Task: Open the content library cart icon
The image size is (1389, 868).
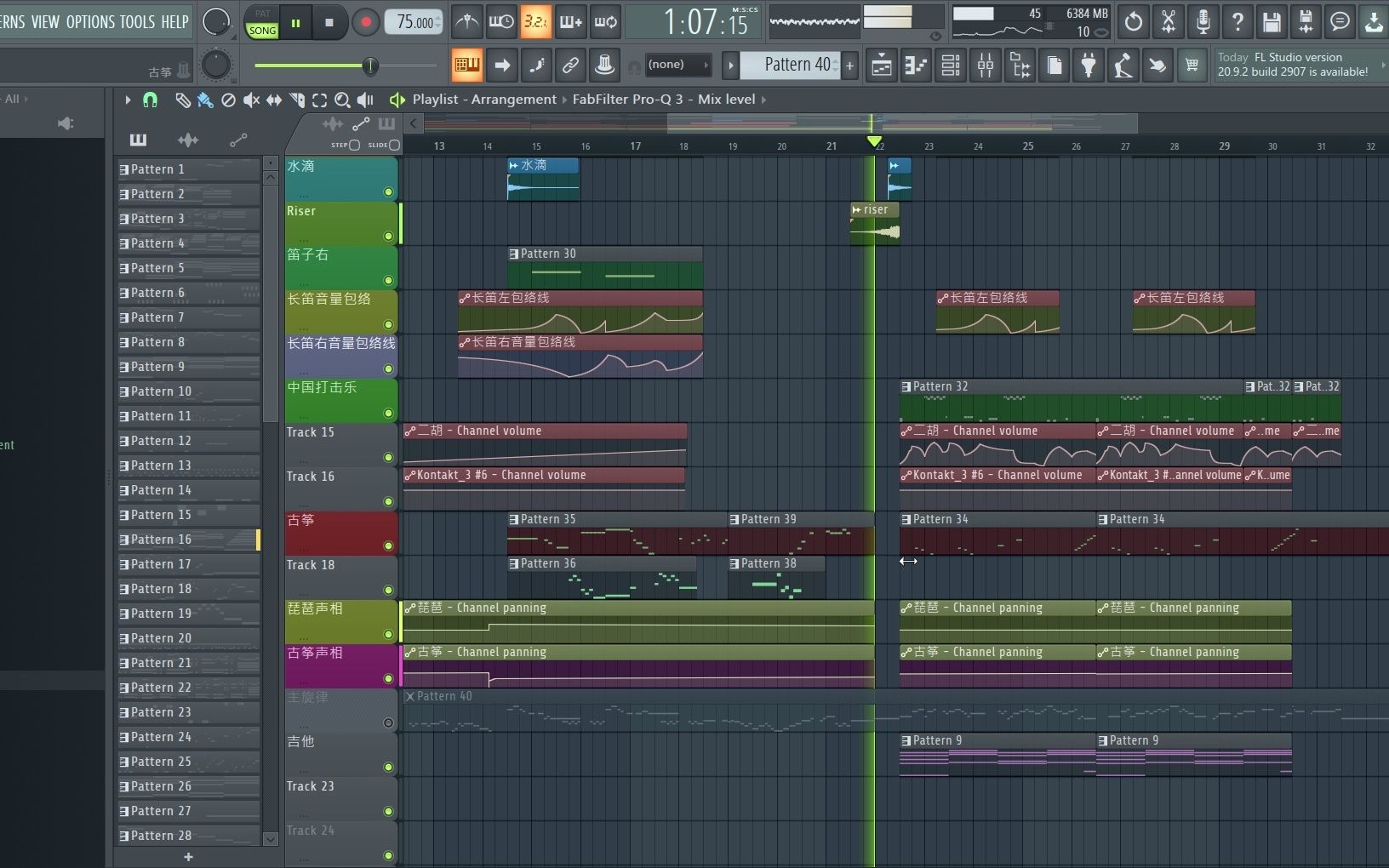Action: click(1192, 65)
